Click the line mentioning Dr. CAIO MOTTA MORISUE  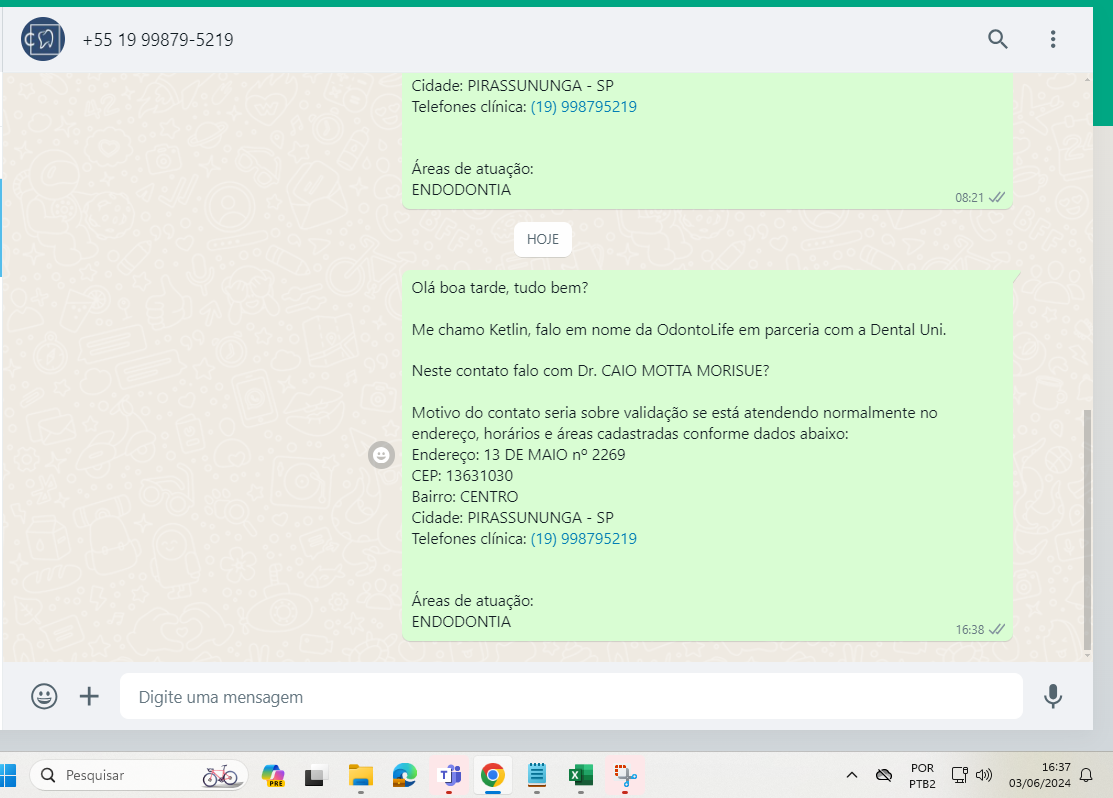coord(591,371)
